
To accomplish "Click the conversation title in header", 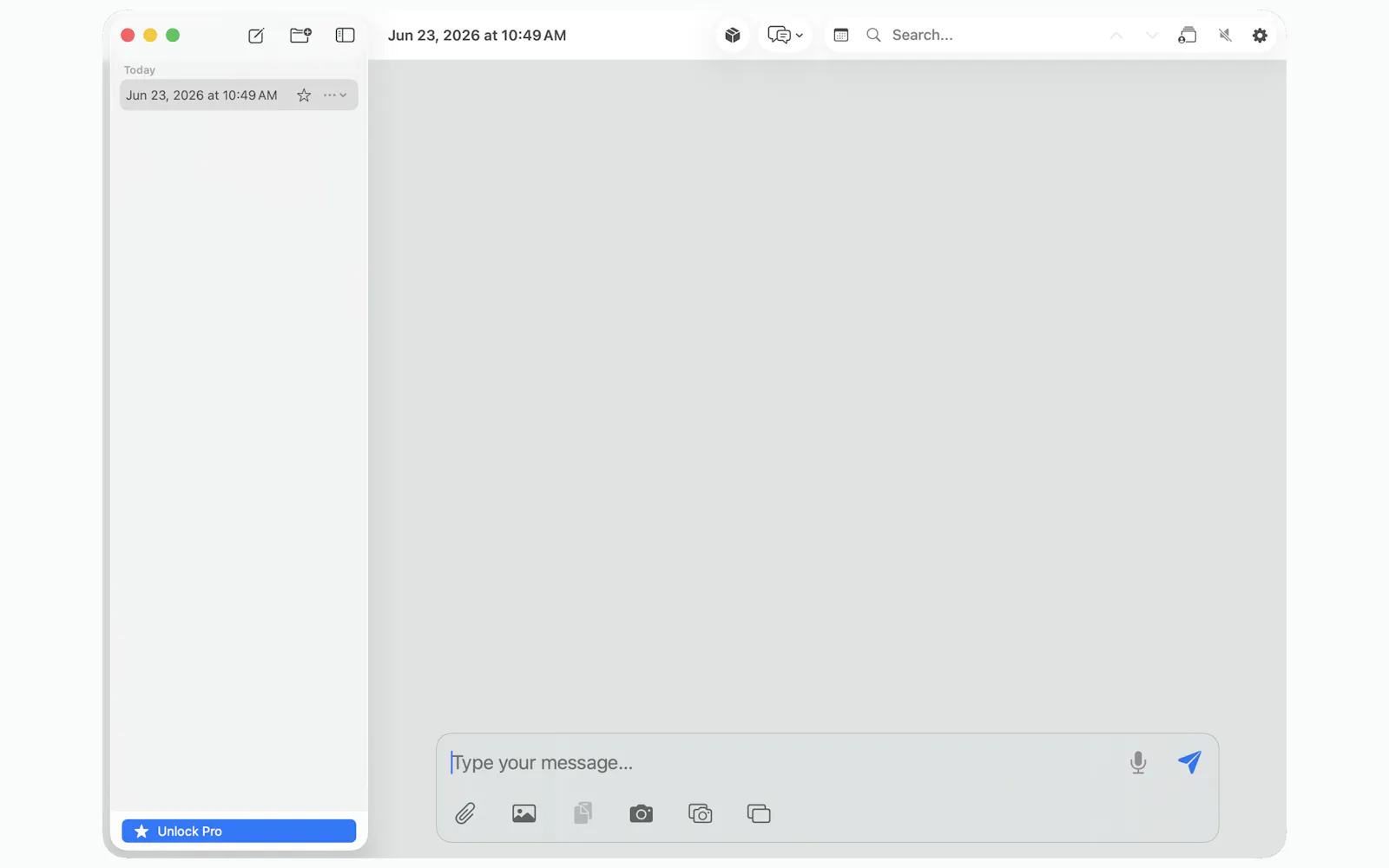I will 477,36.
